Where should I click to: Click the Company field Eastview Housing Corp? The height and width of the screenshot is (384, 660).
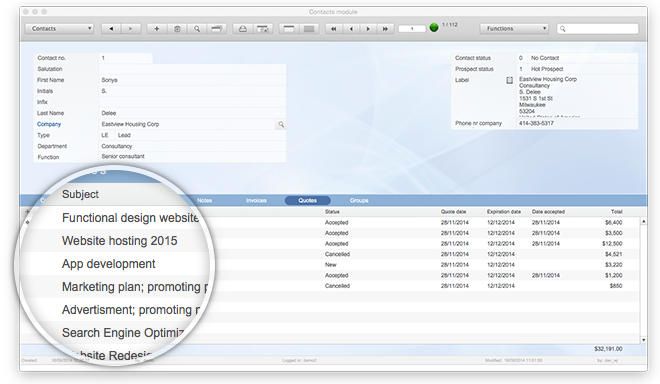pyautogui.click(x=188, y=124)
